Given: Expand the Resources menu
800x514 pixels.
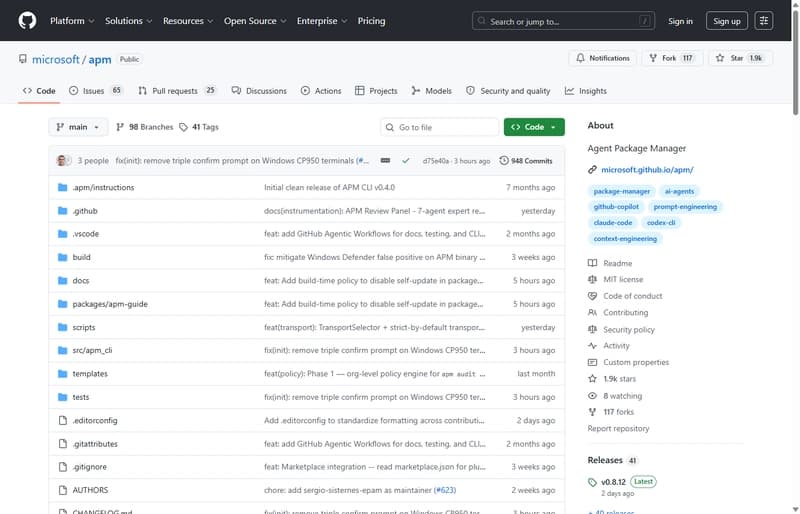Looking at the screenshot, I should [x=188, y=21].
